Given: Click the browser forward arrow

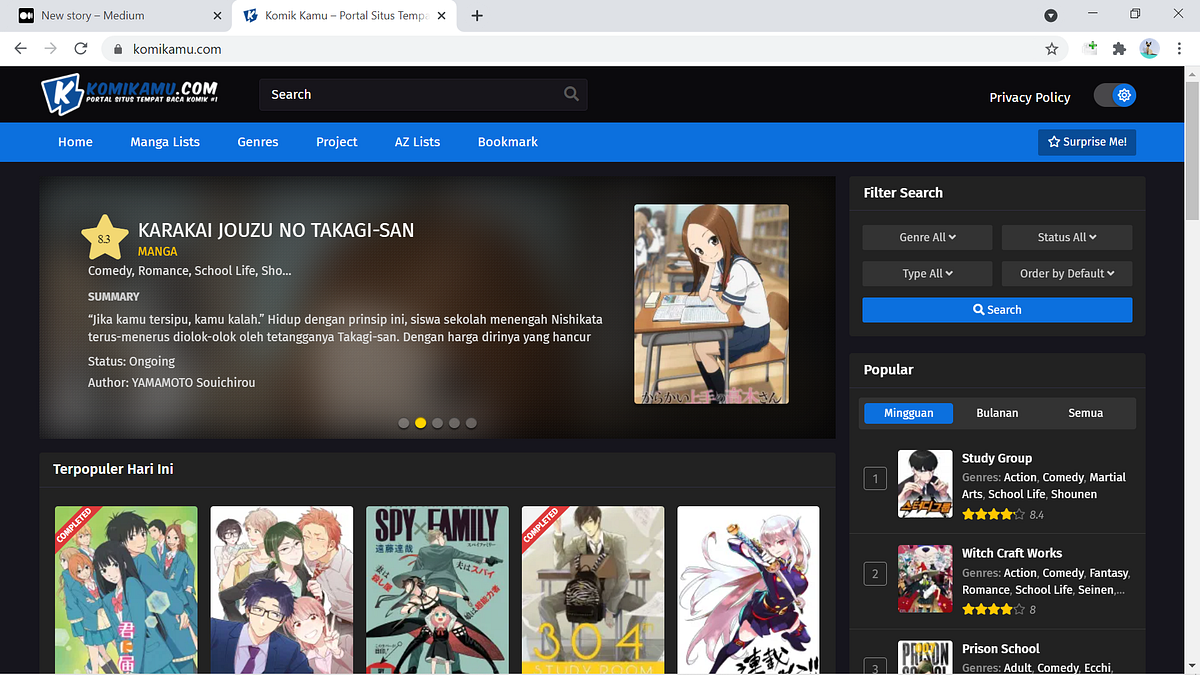Looking at the screenshot, I should coord(51,48).
